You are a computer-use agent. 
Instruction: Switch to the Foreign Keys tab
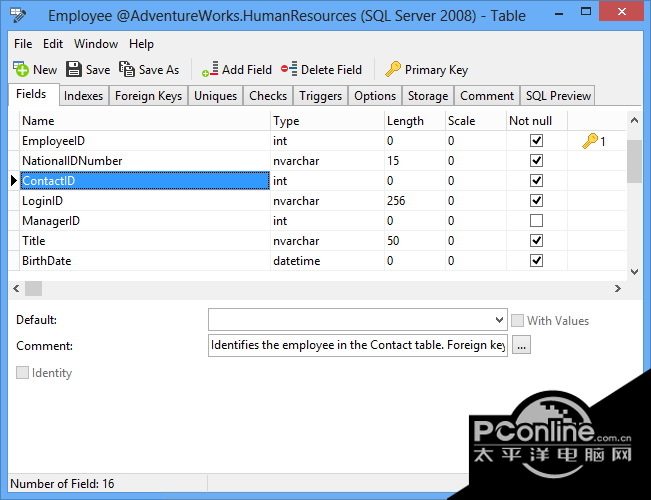click(x=148, y=96)
